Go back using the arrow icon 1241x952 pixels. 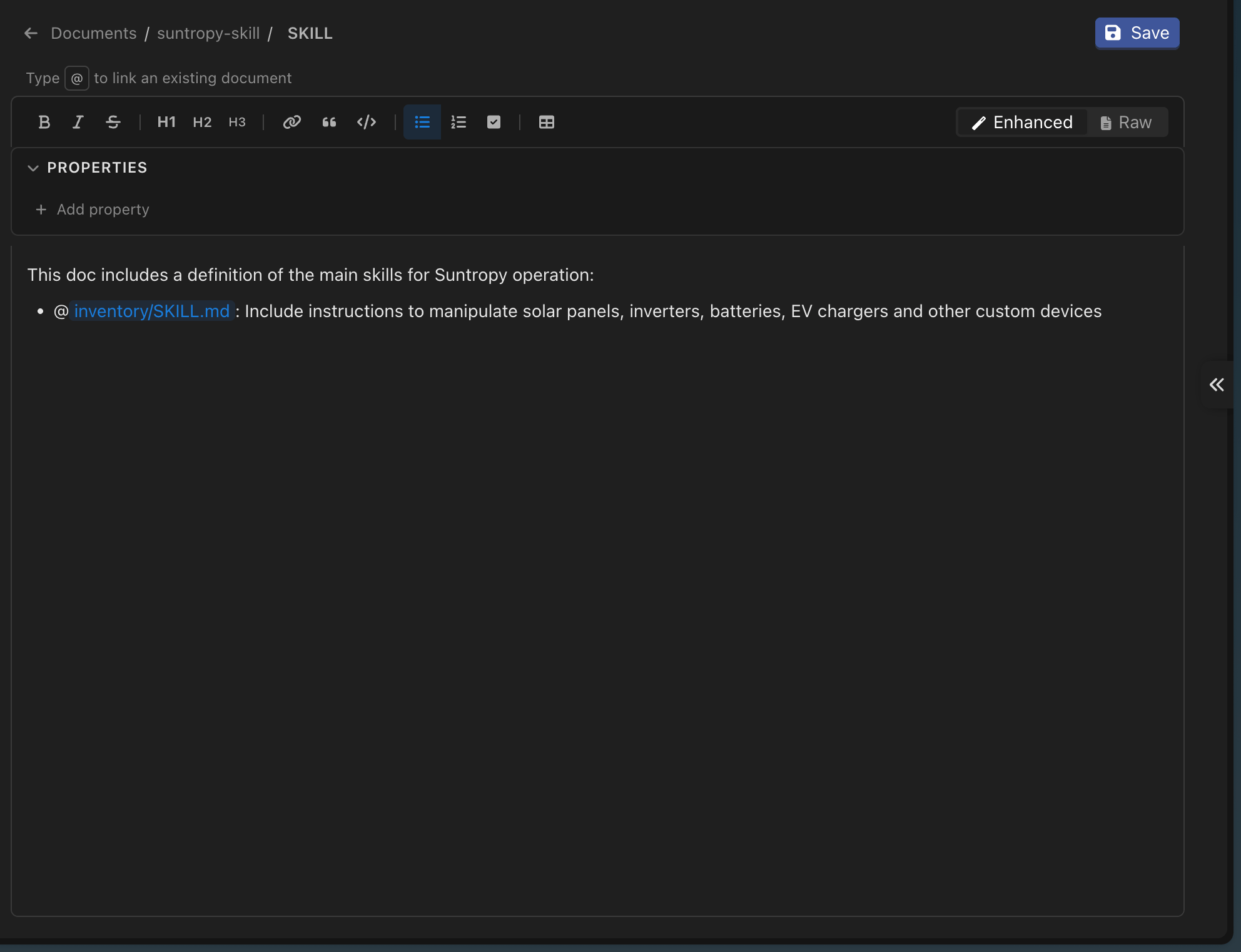click(x=31, y=33)
